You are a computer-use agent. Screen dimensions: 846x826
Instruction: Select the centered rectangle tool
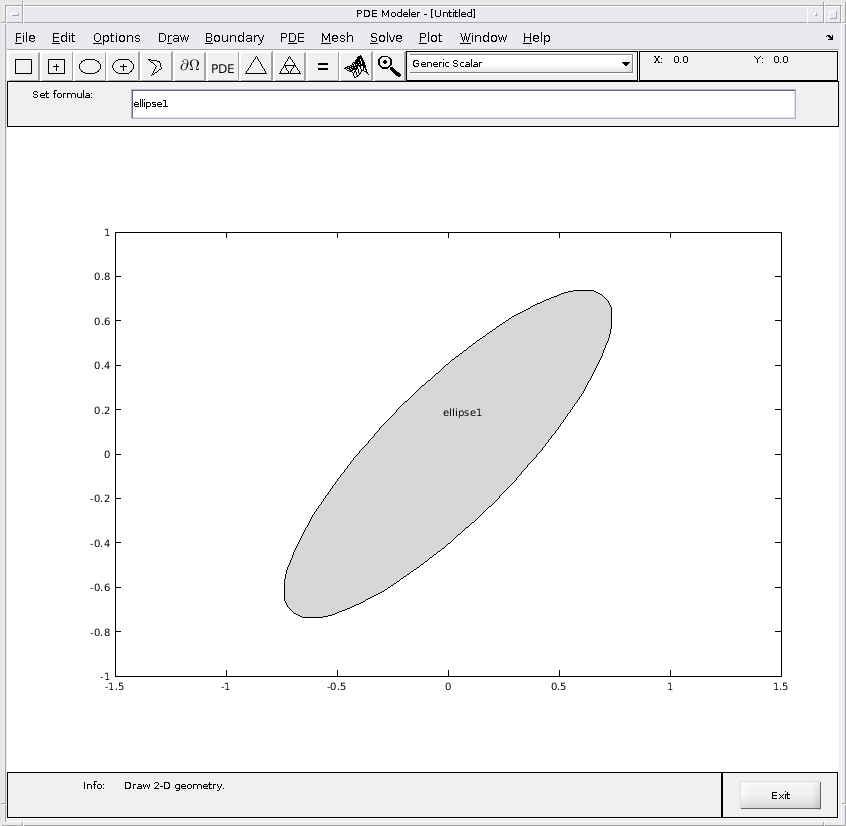[x=57, y=66]
